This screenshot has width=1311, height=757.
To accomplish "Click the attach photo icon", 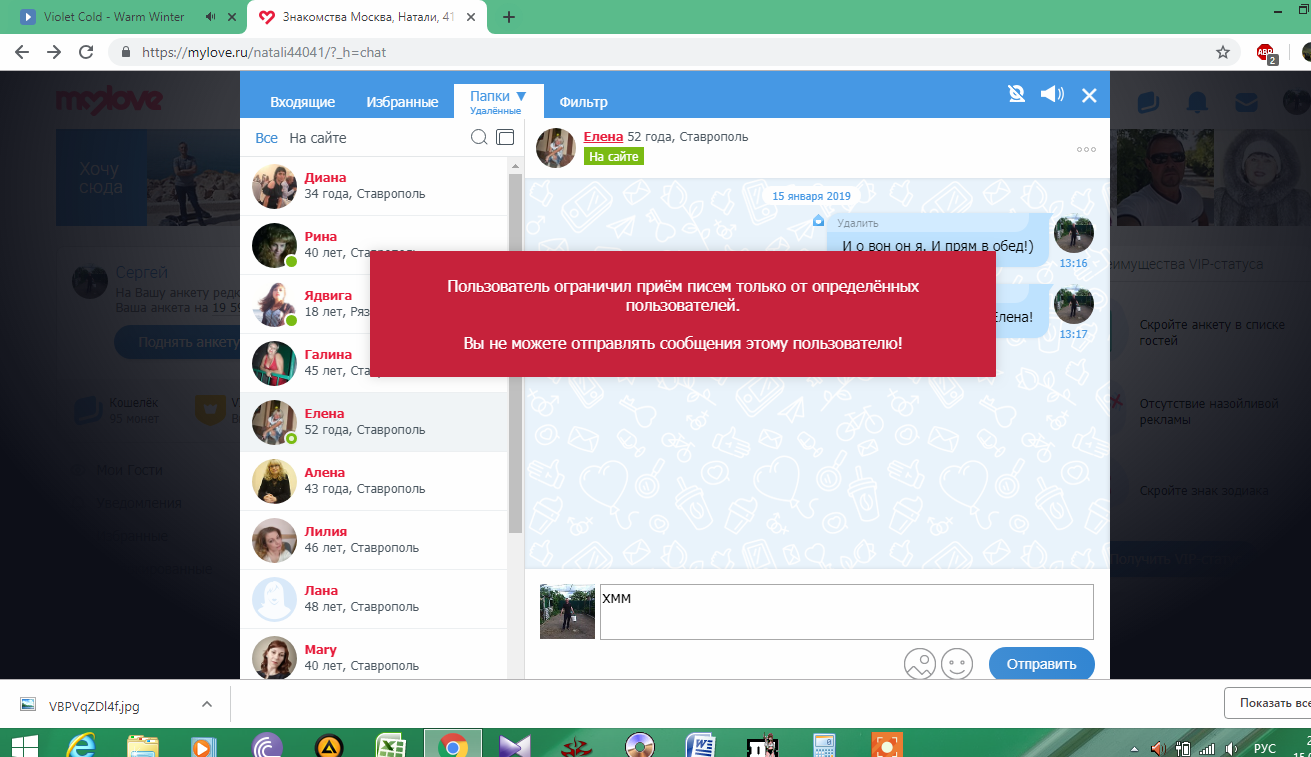I will coord(919,663).
